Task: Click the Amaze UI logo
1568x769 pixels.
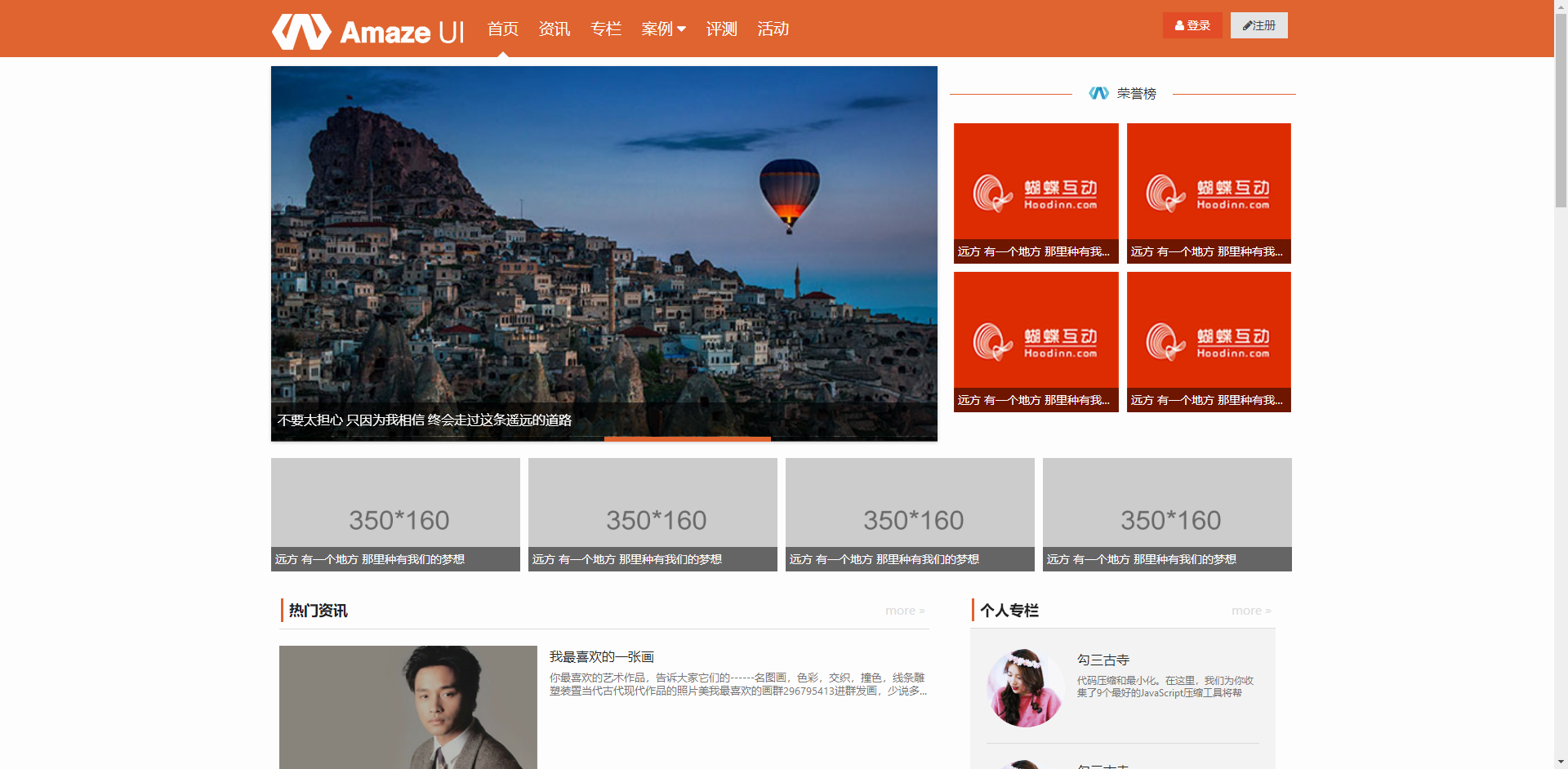Action: (x=367, y=31)
